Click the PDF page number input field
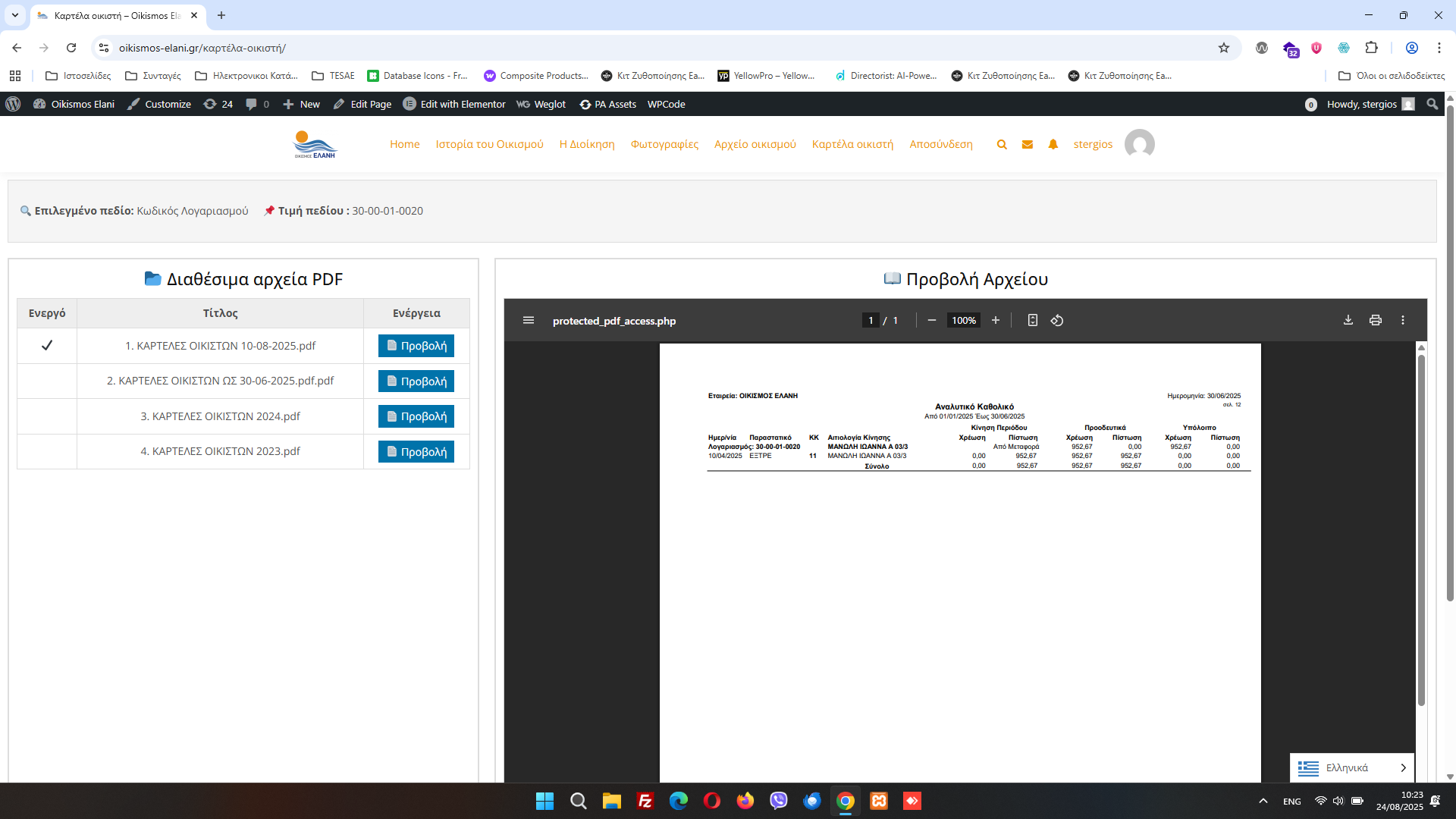This screenshot has width=1456, height=819. (871, 320)
